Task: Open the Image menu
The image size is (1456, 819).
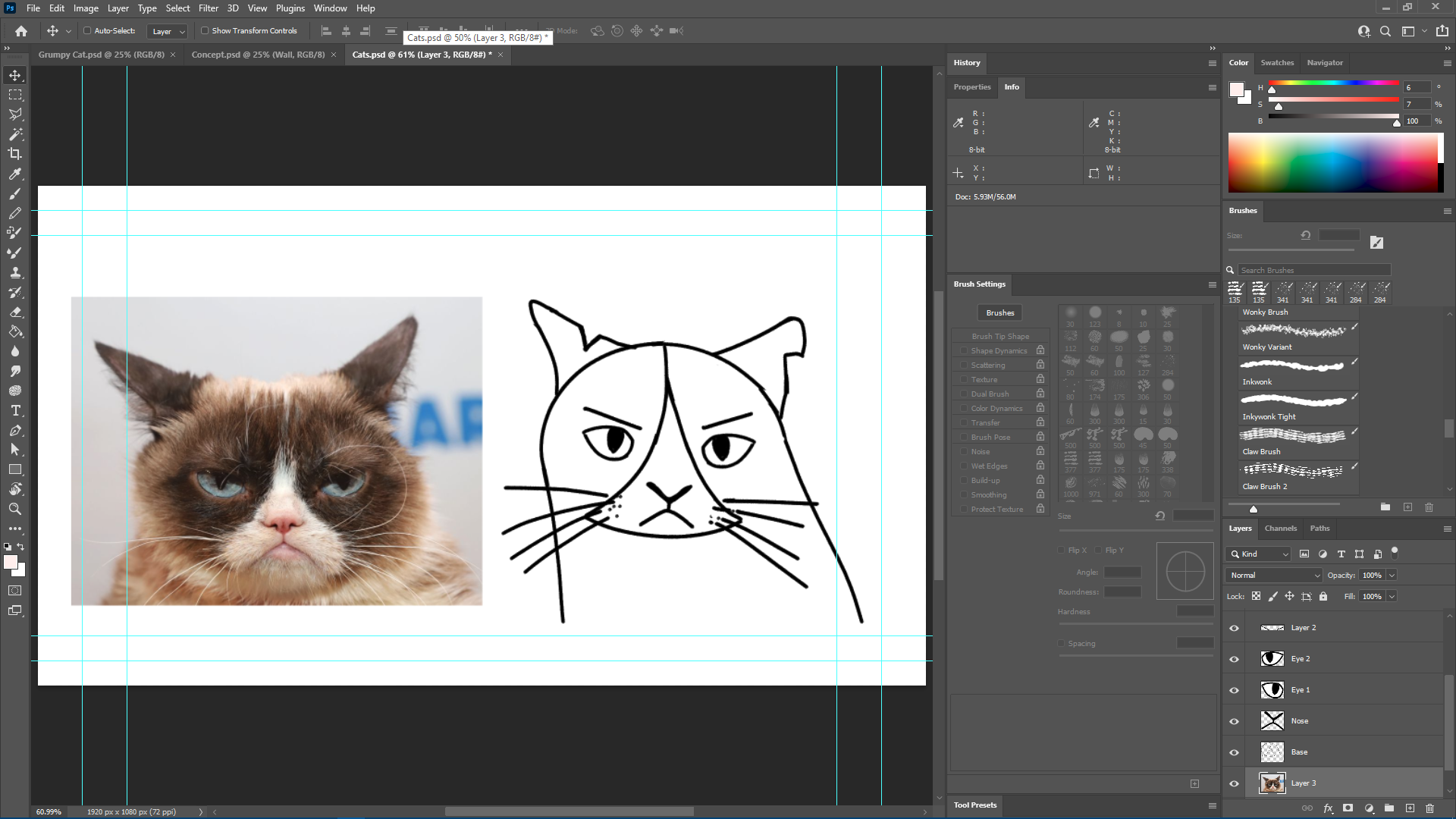Action: (x=86, y=8)
